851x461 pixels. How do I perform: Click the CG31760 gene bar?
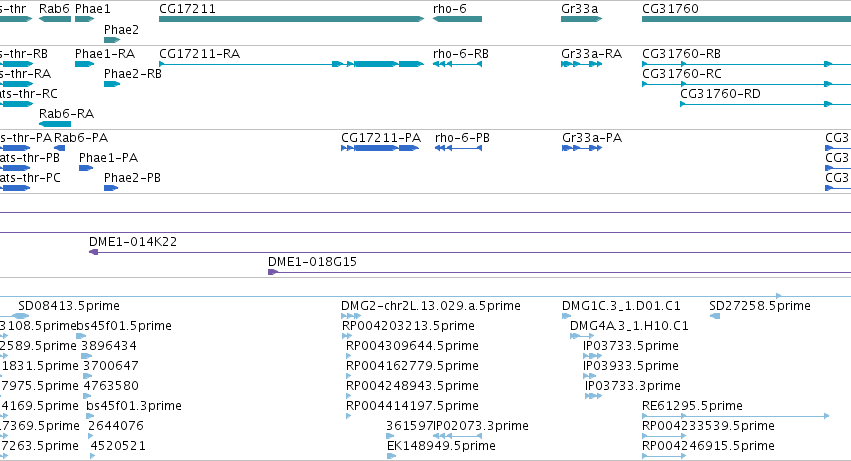coord(746,19)
